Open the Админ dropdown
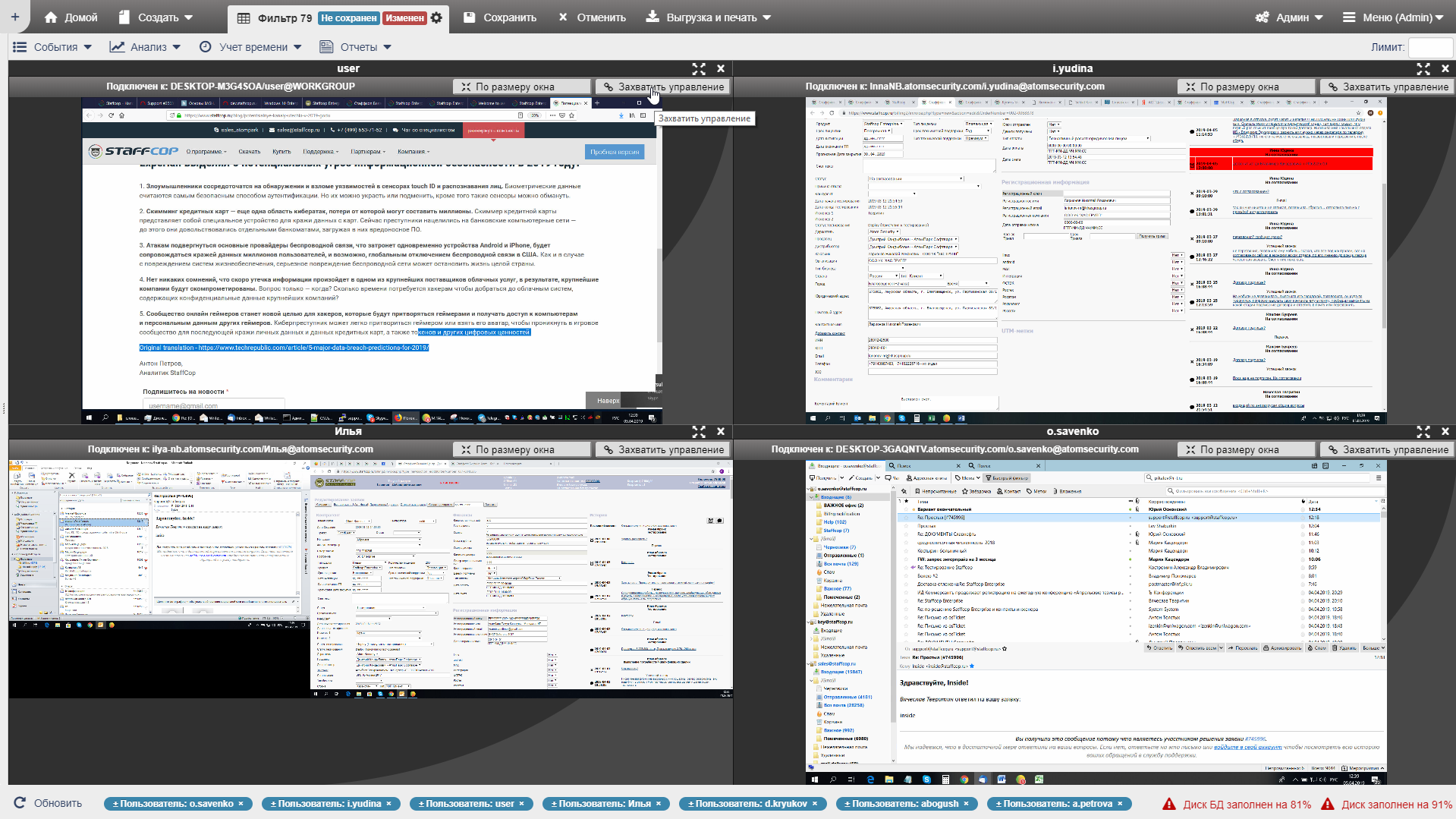The height and width of the screenshot is (819, 1456). (1289, 17)
